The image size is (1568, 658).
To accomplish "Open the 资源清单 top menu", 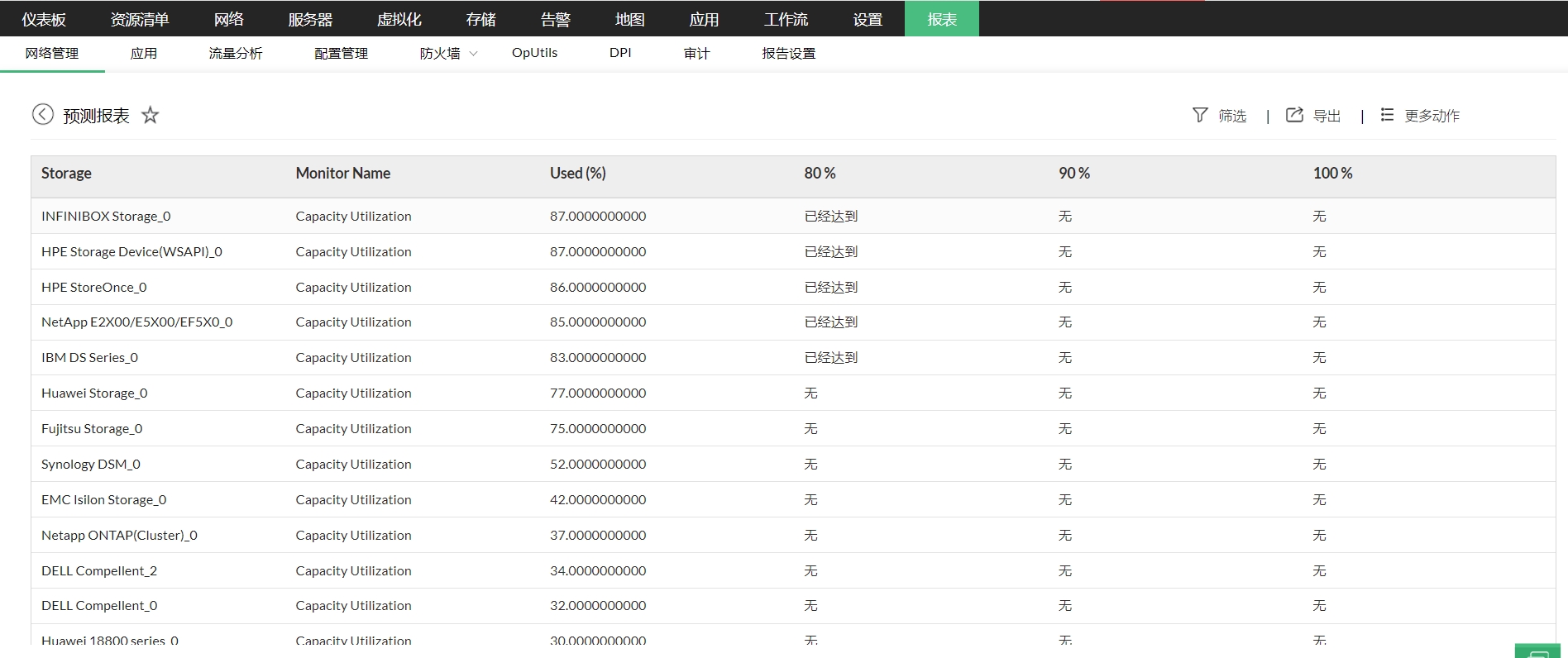I will tap(140, 19).
